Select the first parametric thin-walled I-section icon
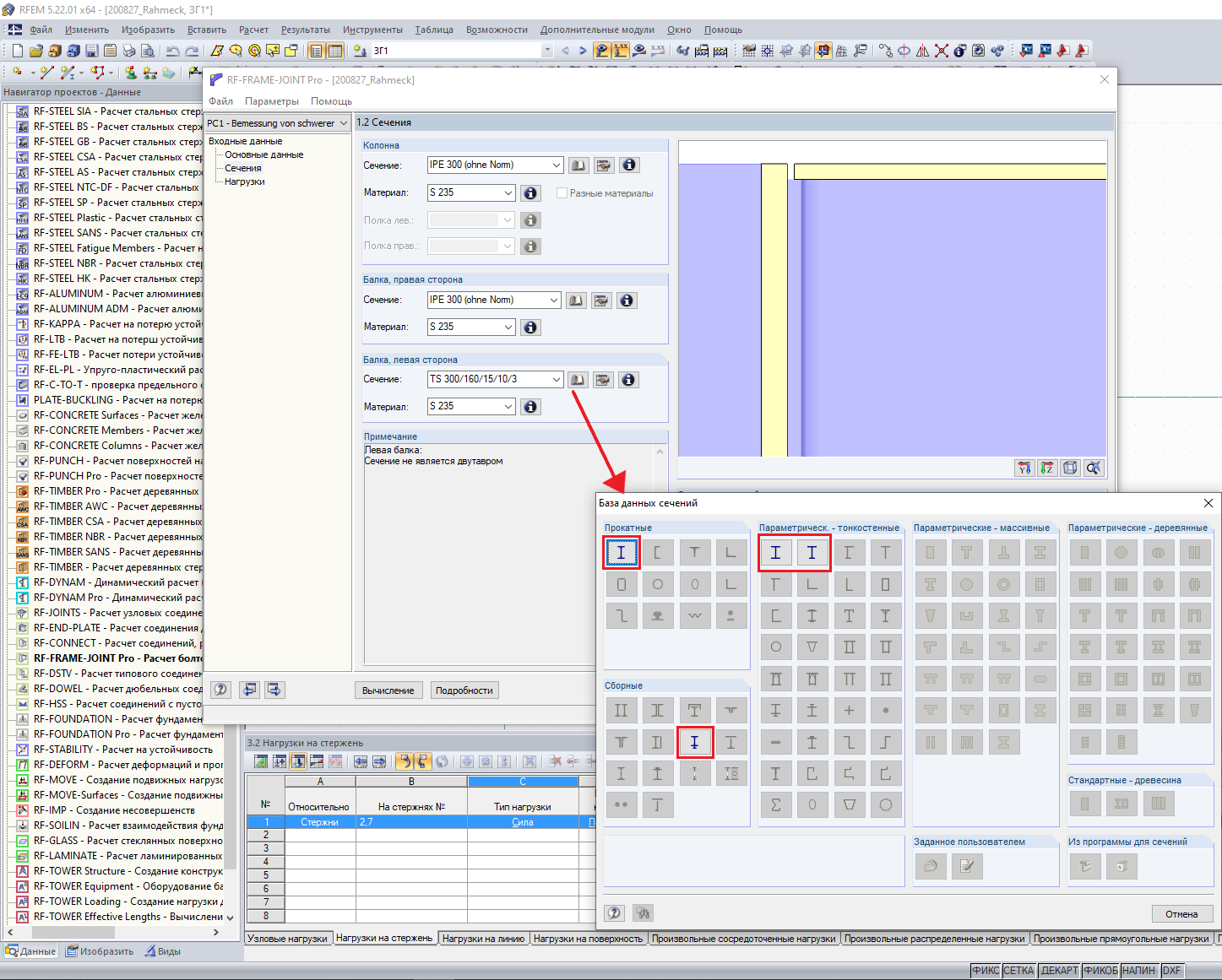 pos(775,553)
